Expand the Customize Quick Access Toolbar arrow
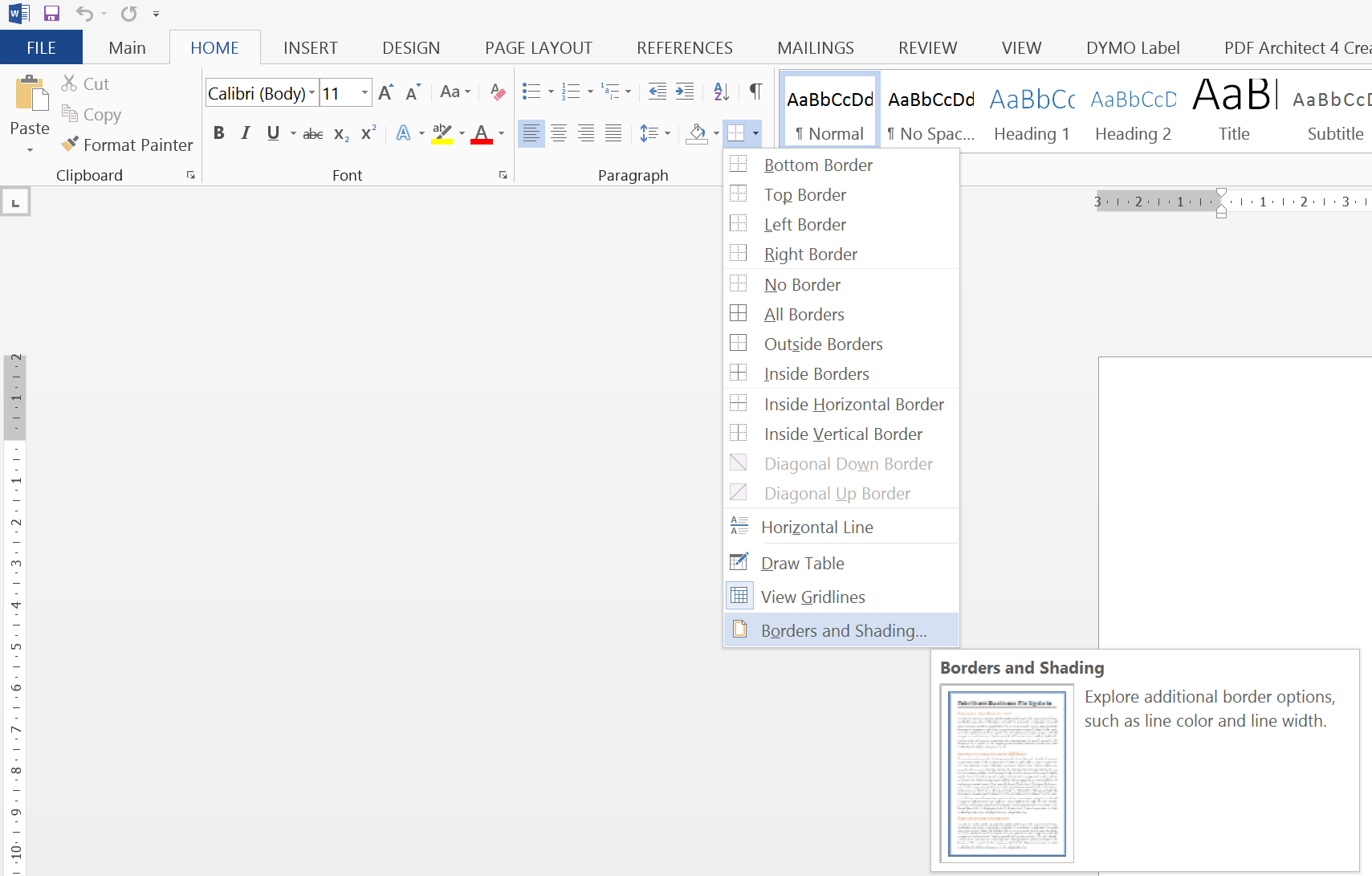The width and height of the screenshot is (1372, 876). (156, 14)
